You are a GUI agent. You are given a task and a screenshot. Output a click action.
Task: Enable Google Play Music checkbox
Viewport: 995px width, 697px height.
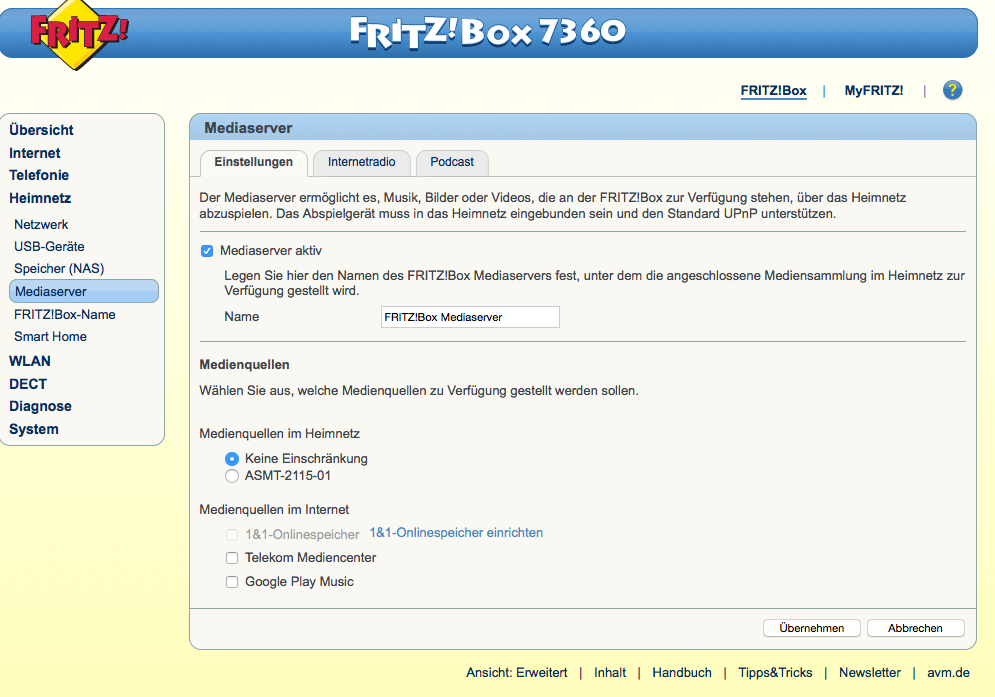(x=232, y=582)
